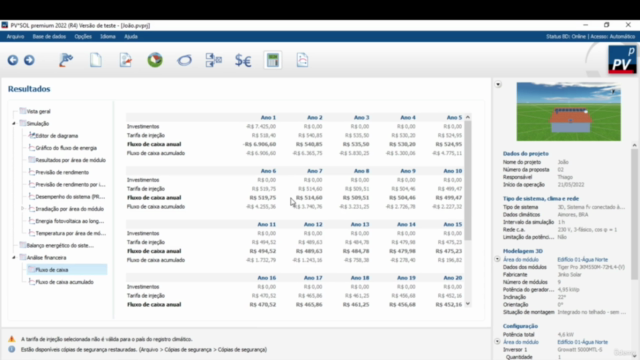
Task: Click Edifício 01-Água Norte link under Configuração
Action: tap(582, 342)
